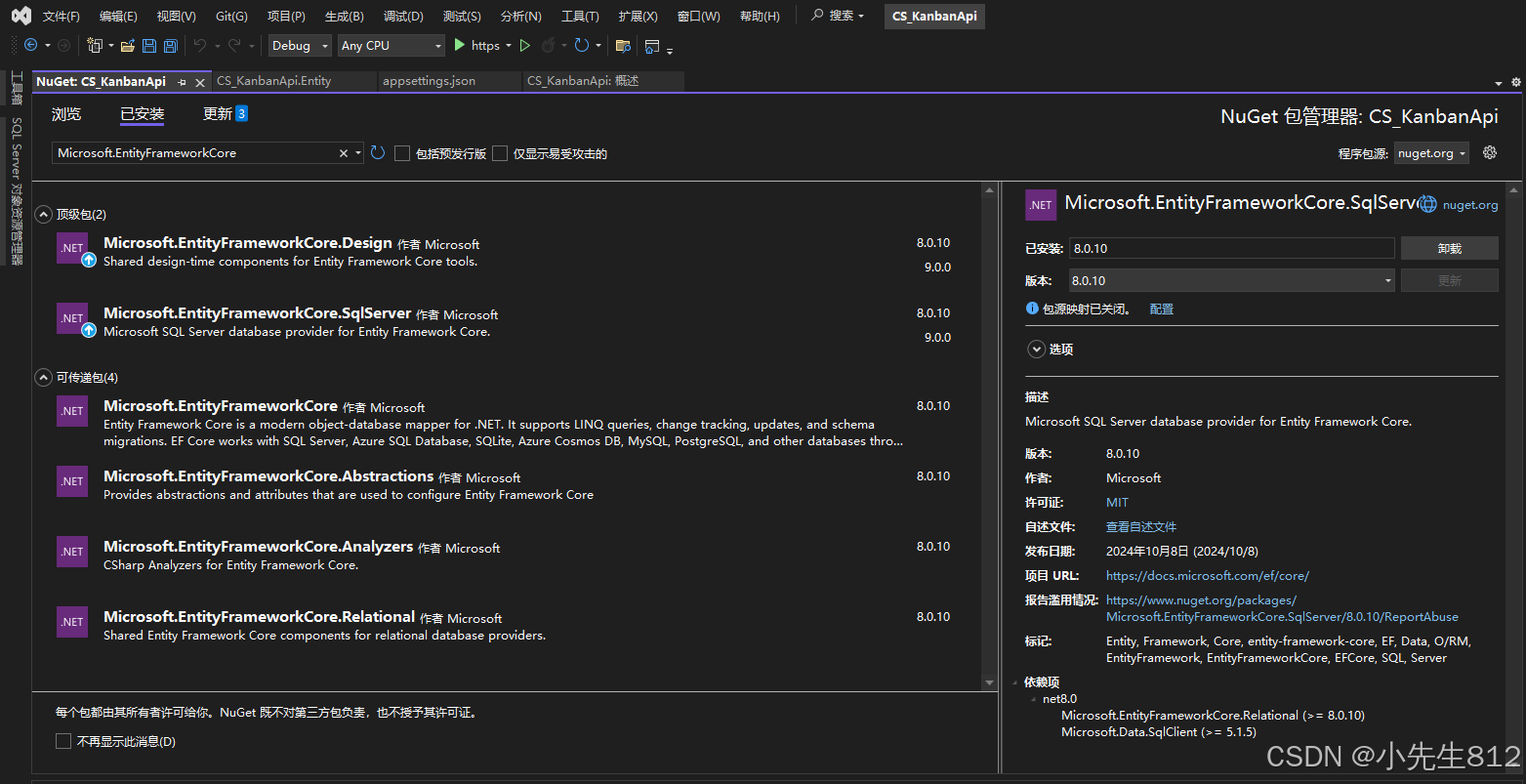This screenshot has height=784, width=1526.
Task: Open the package source nuget.org dropdown
Action: (1431, 153)
